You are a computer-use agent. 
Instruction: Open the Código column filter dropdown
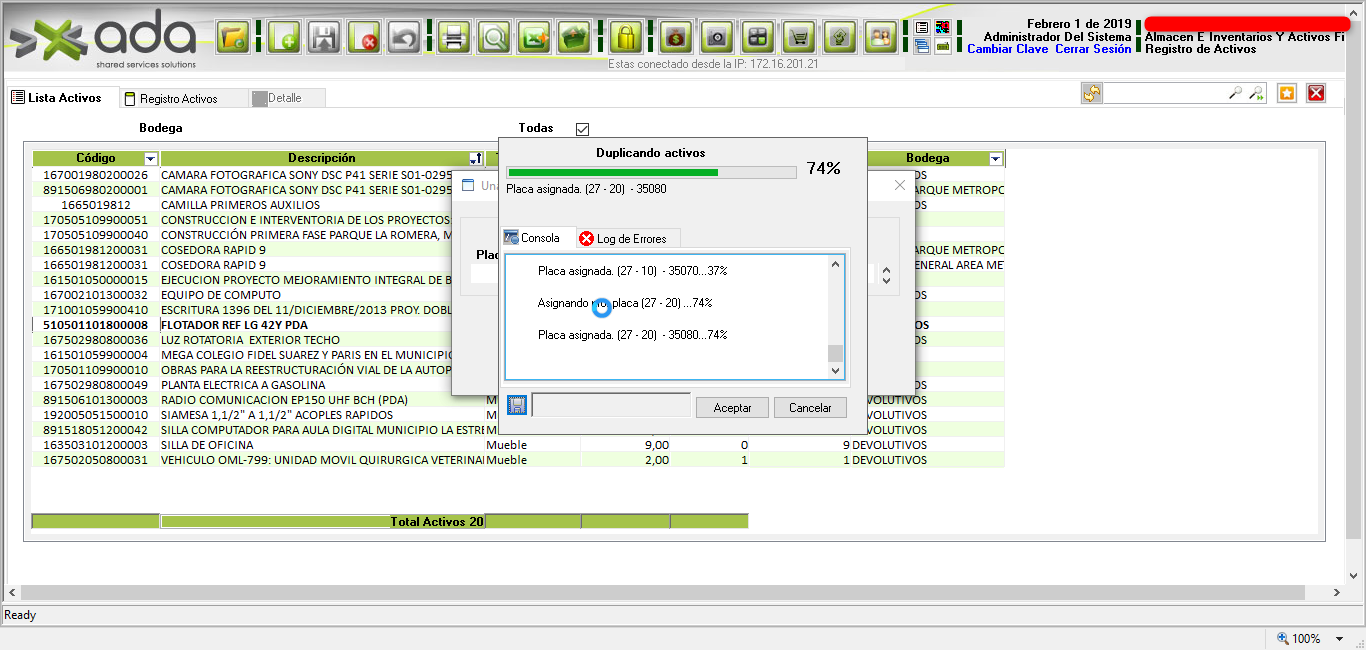pyautogui.click(x=150, y=159)
